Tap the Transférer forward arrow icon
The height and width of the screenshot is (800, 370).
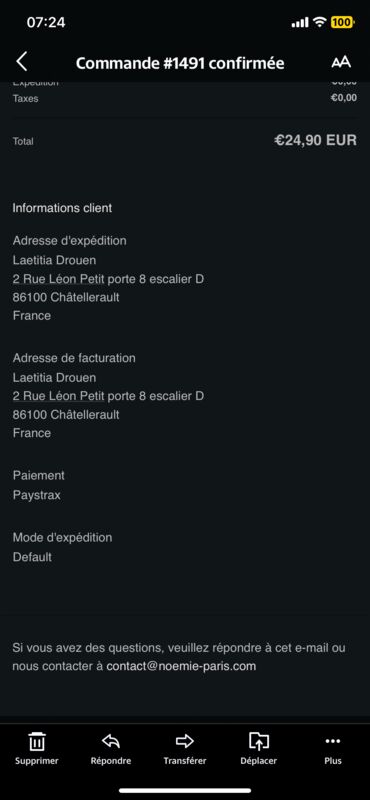tap(185, 741)
